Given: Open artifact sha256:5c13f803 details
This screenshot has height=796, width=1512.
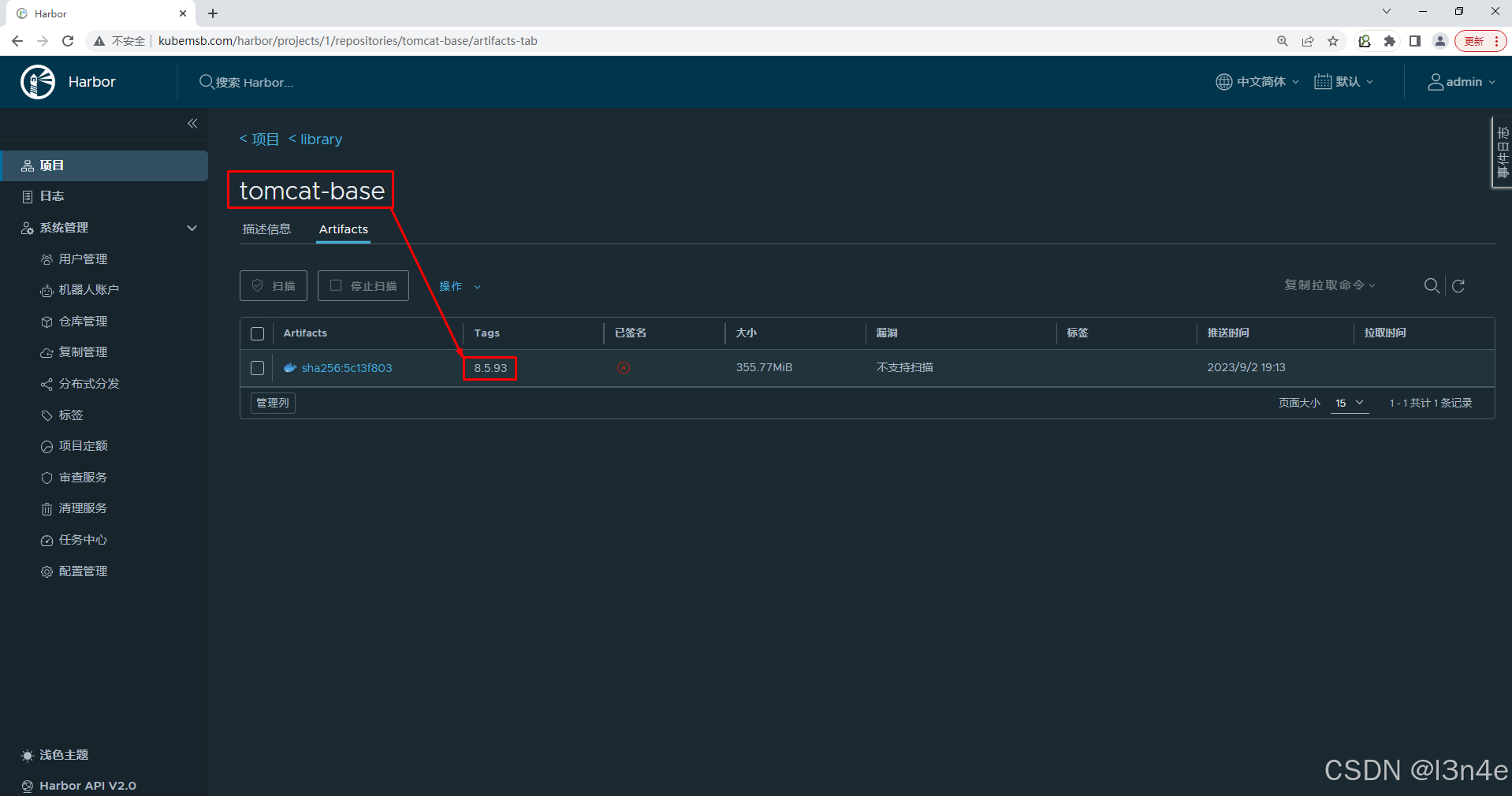Looking at the screenshot, I should 347,368.
